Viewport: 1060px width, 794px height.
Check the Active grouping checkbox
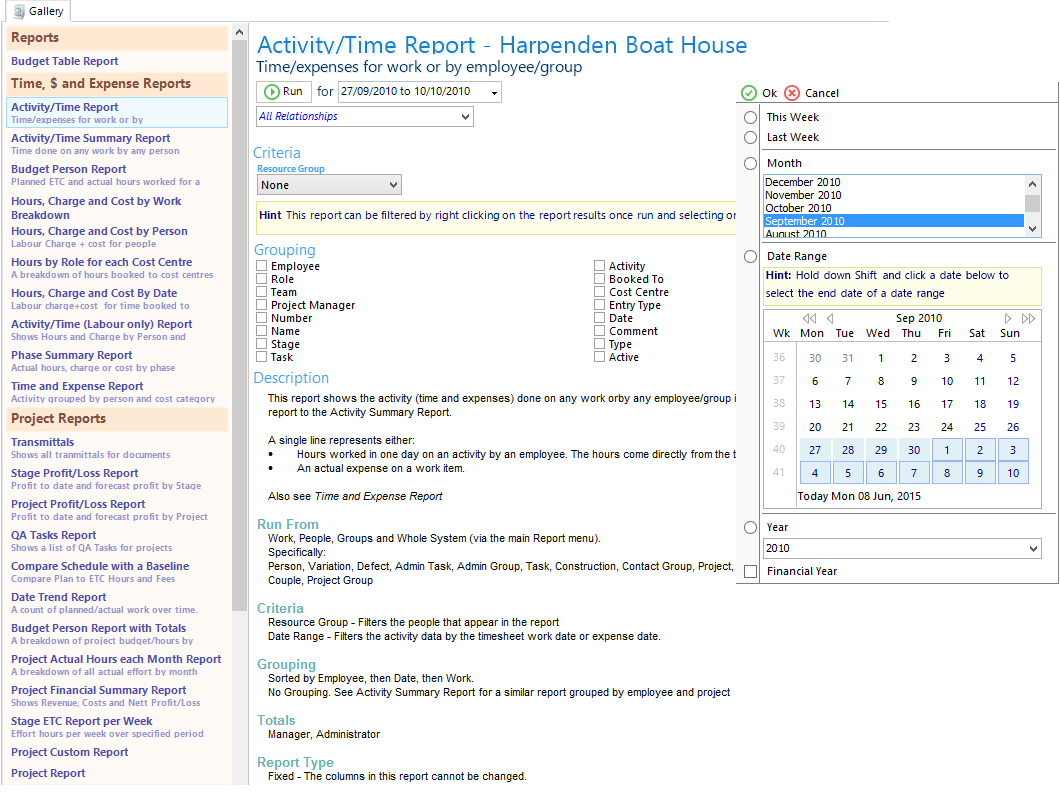click(x=600, y=357)
